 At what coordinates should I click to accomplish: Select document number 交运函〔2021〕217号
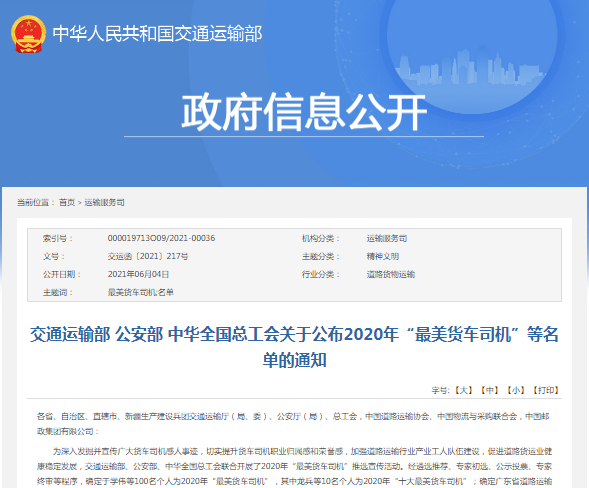coord(148,256)
